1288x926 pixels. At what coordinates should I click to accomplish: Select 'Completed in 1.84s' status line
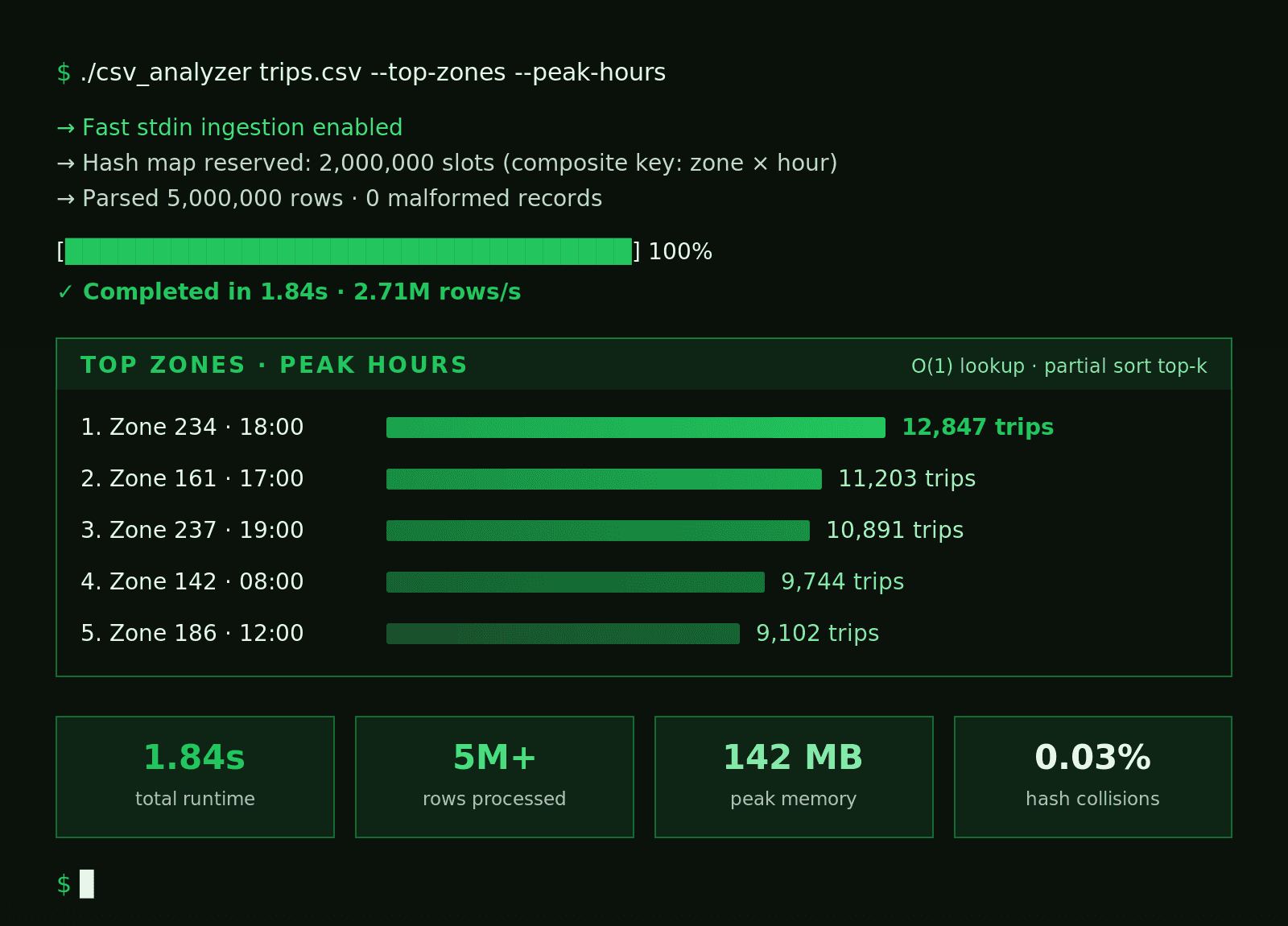(289, 292)
